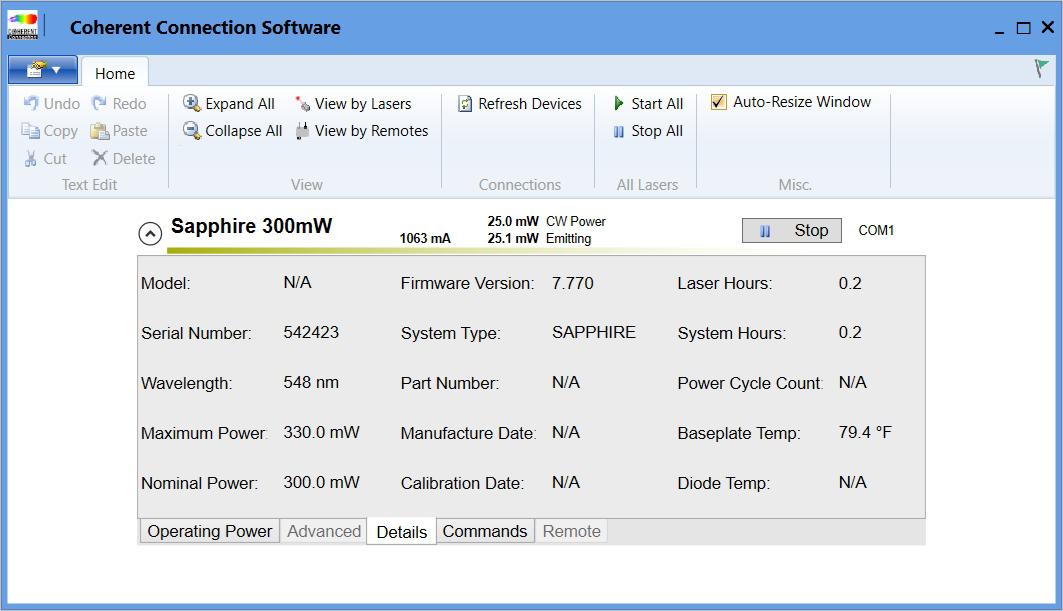Uncheck the Auto-Resize Window checkbox
1063x611 pixels.
pyautogui.click(x=719, y=102)
